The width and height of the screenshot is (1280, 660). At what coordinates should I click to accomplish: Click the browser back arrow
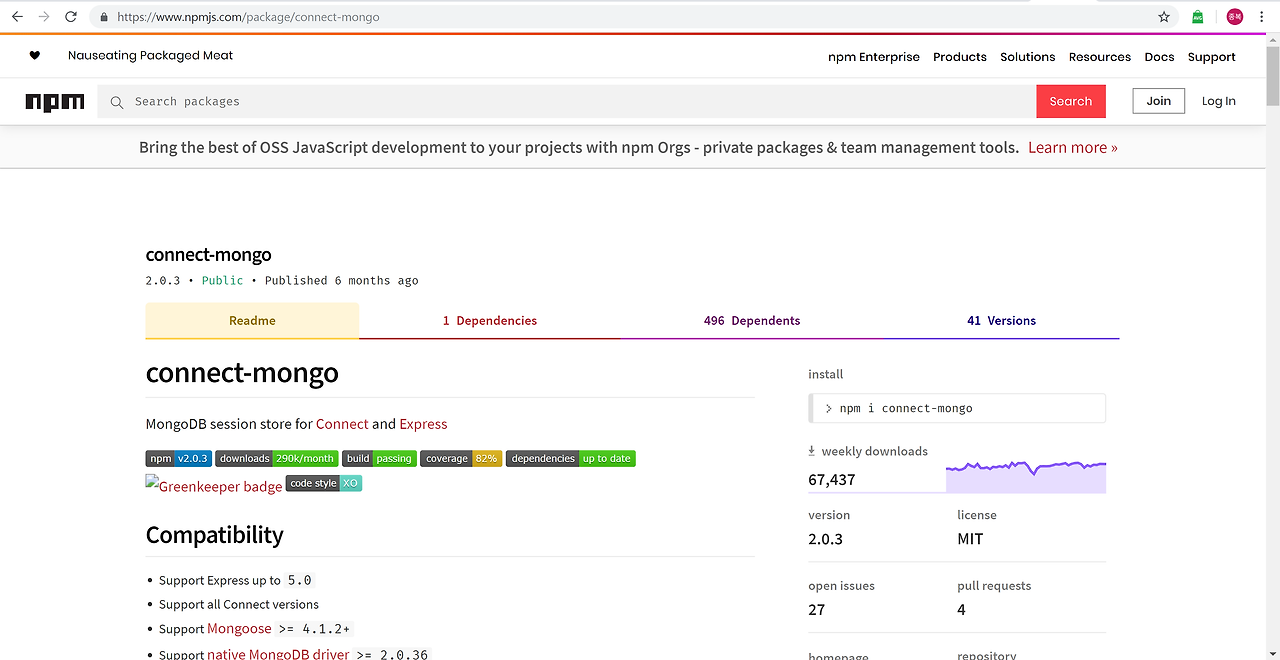point(17,17)
